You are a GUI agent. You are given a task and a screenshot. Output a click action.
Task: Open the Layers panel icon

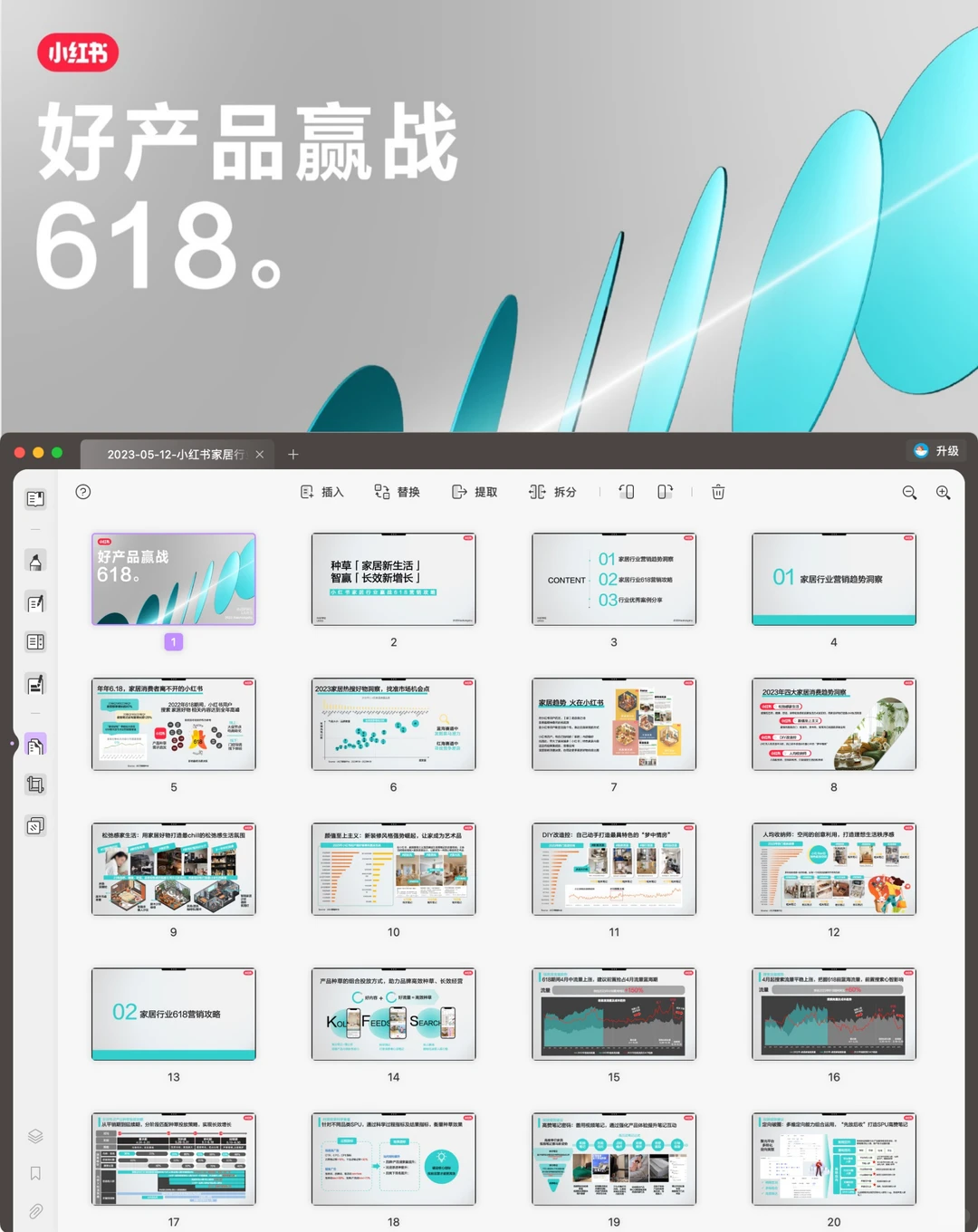[35, 1136]
